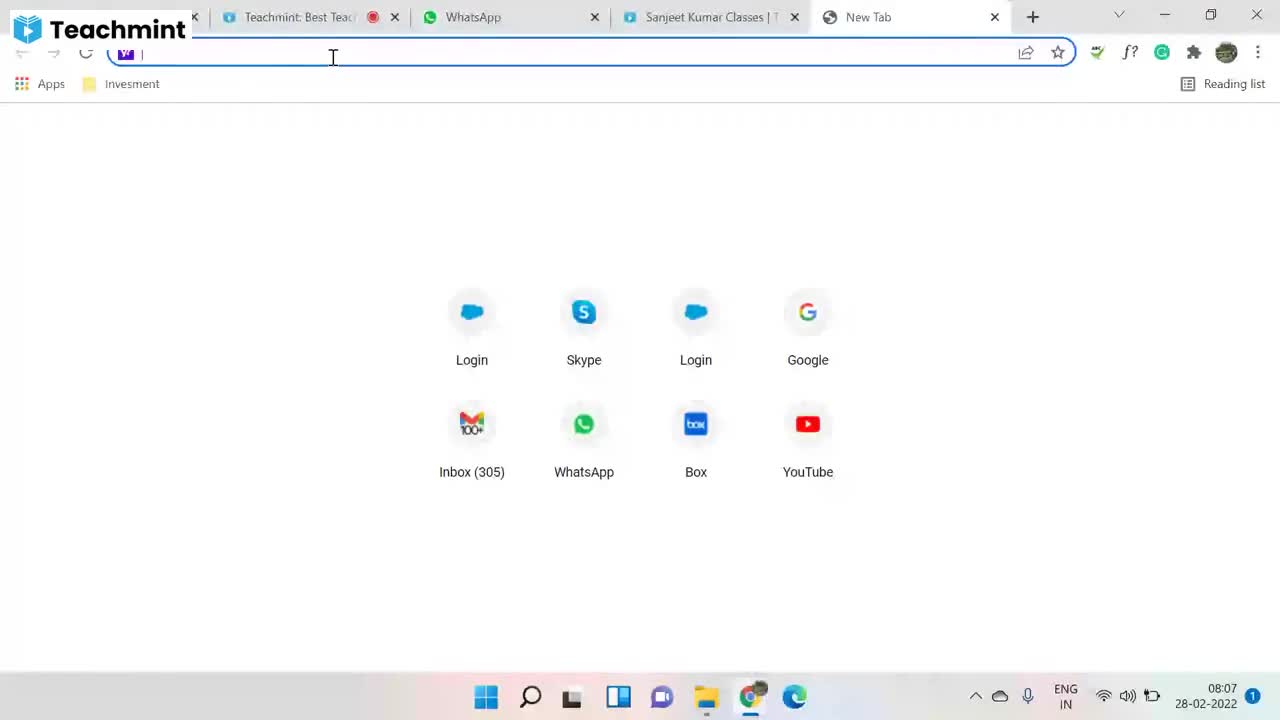Click the microphone tray icon

click(x=1028, y=697)
